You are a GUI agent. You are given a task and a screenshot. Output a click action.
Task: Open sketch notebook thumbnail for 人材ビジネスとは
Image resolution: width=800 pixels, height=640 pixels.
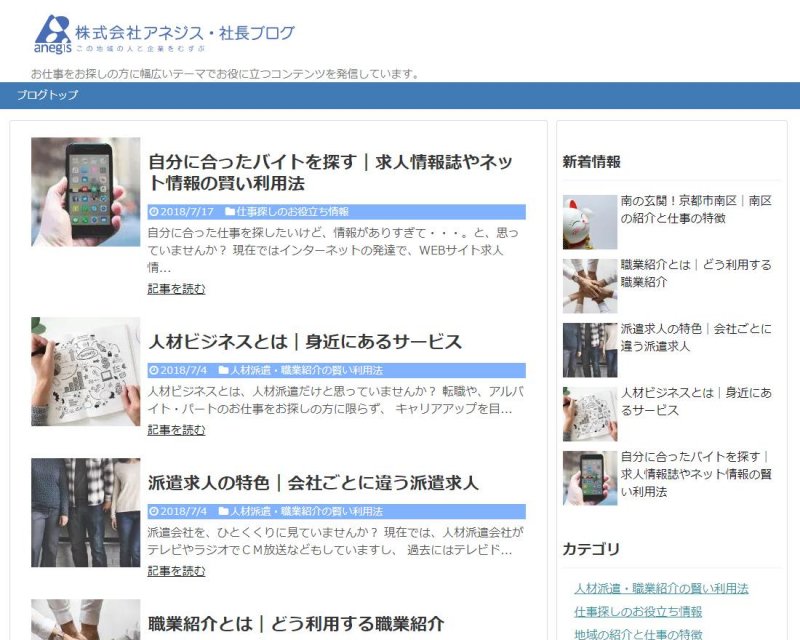[x=85, y=372]
